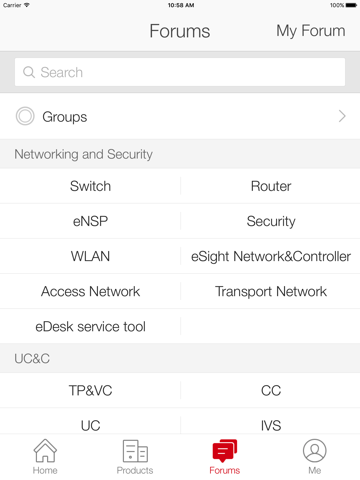
Task: Open the Security forum
Action: click(271, 221)
